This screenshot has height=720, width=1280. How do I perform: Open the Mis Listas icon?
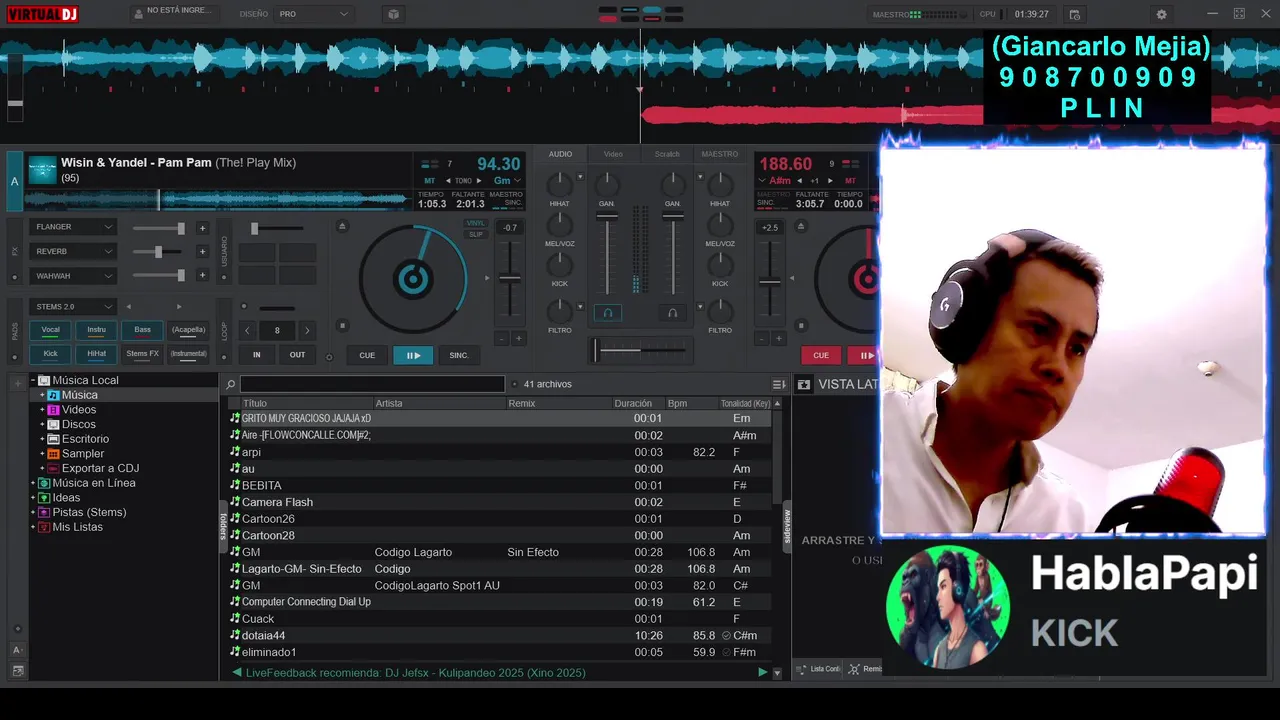(x=44, y=527)
